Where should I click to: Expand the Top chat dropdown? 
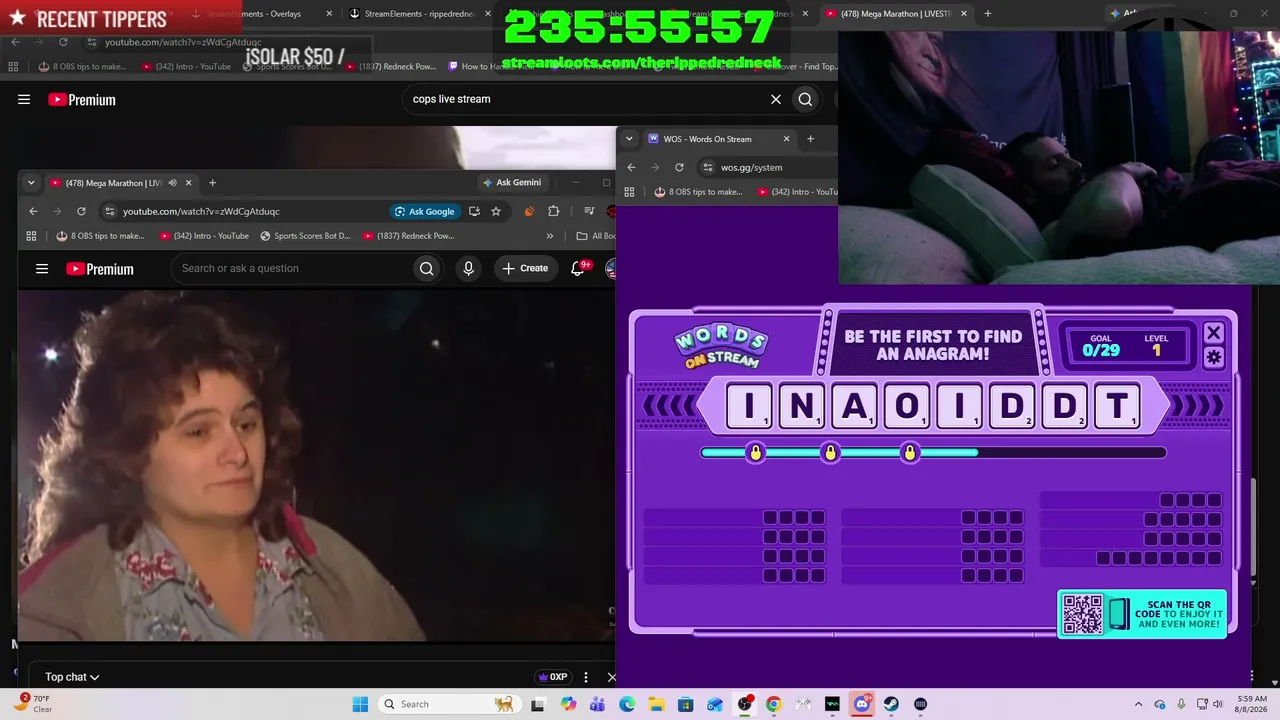72,677
